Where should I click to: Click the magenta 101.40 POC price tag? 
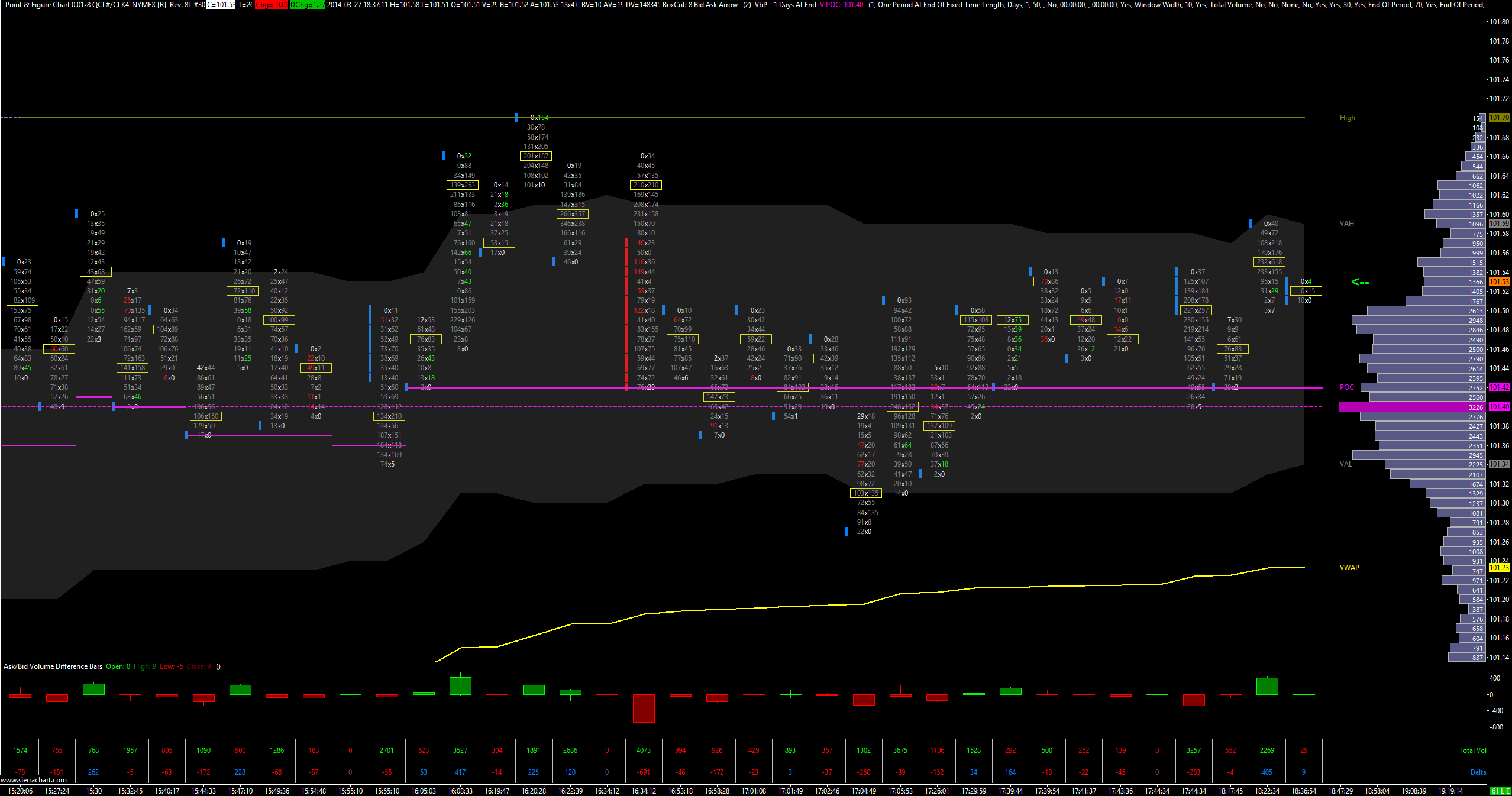[x=1499, y=407]
